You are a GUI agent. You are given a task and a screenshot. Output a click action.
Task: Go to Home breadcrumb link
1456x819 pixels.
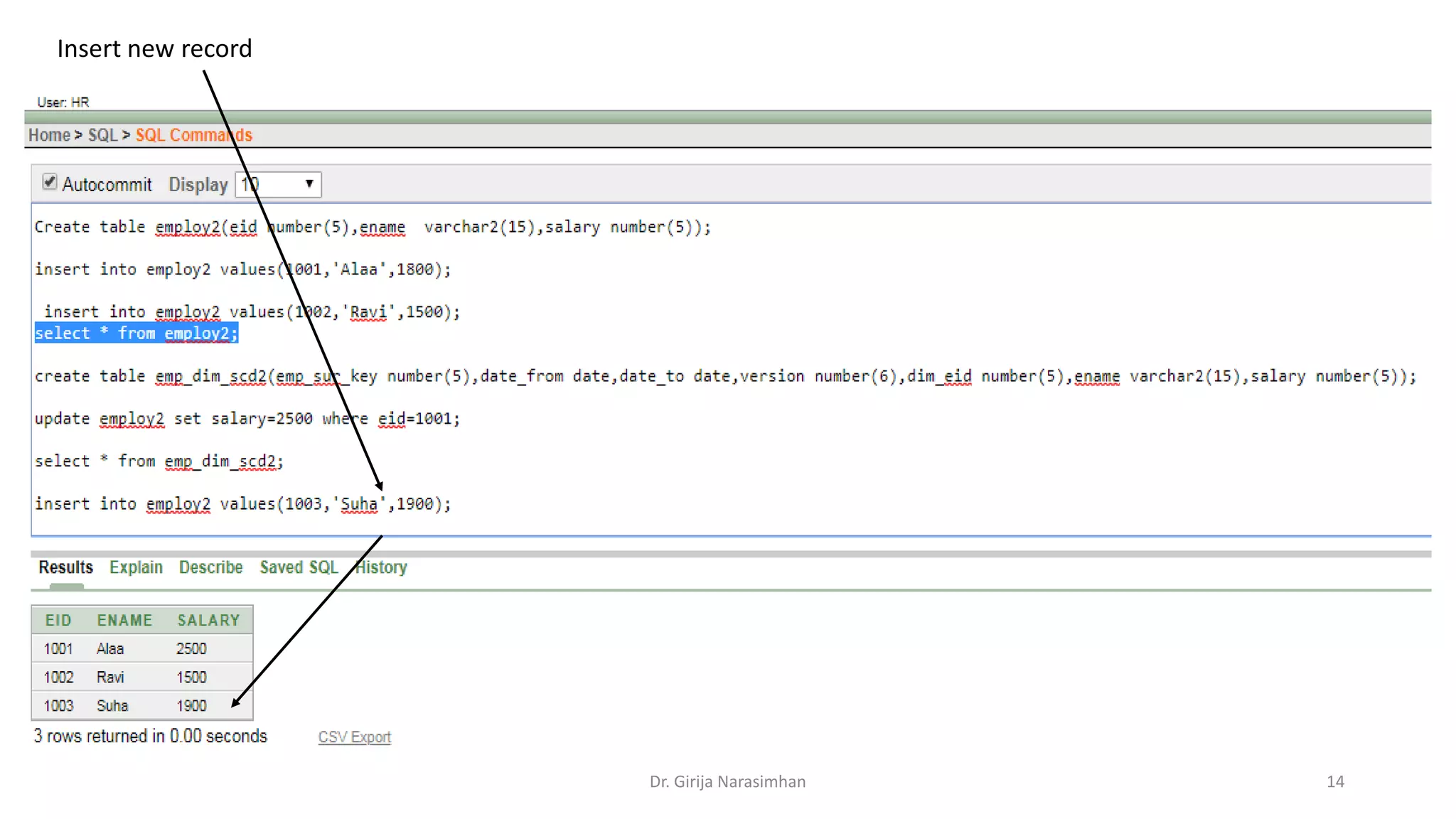(49, 135)
